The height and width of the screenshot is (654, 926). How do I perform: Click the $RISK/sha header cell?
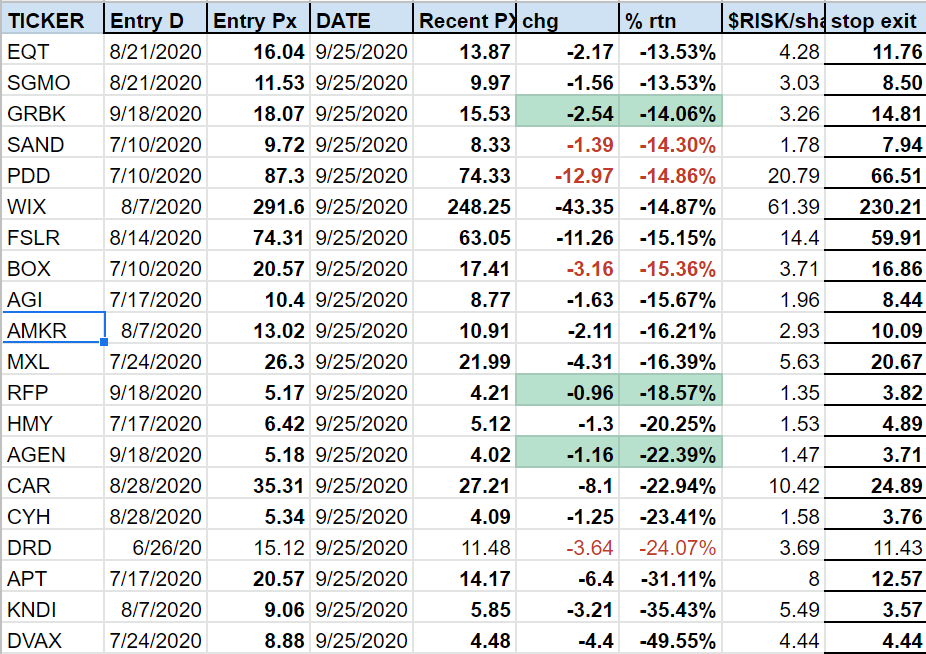coord(773,18)
